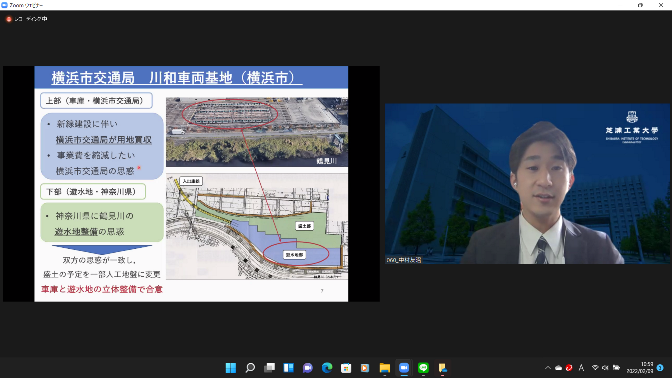Open File Explorer from taskbar
Viewport: 672px width, 378px height.
[384, 368]
